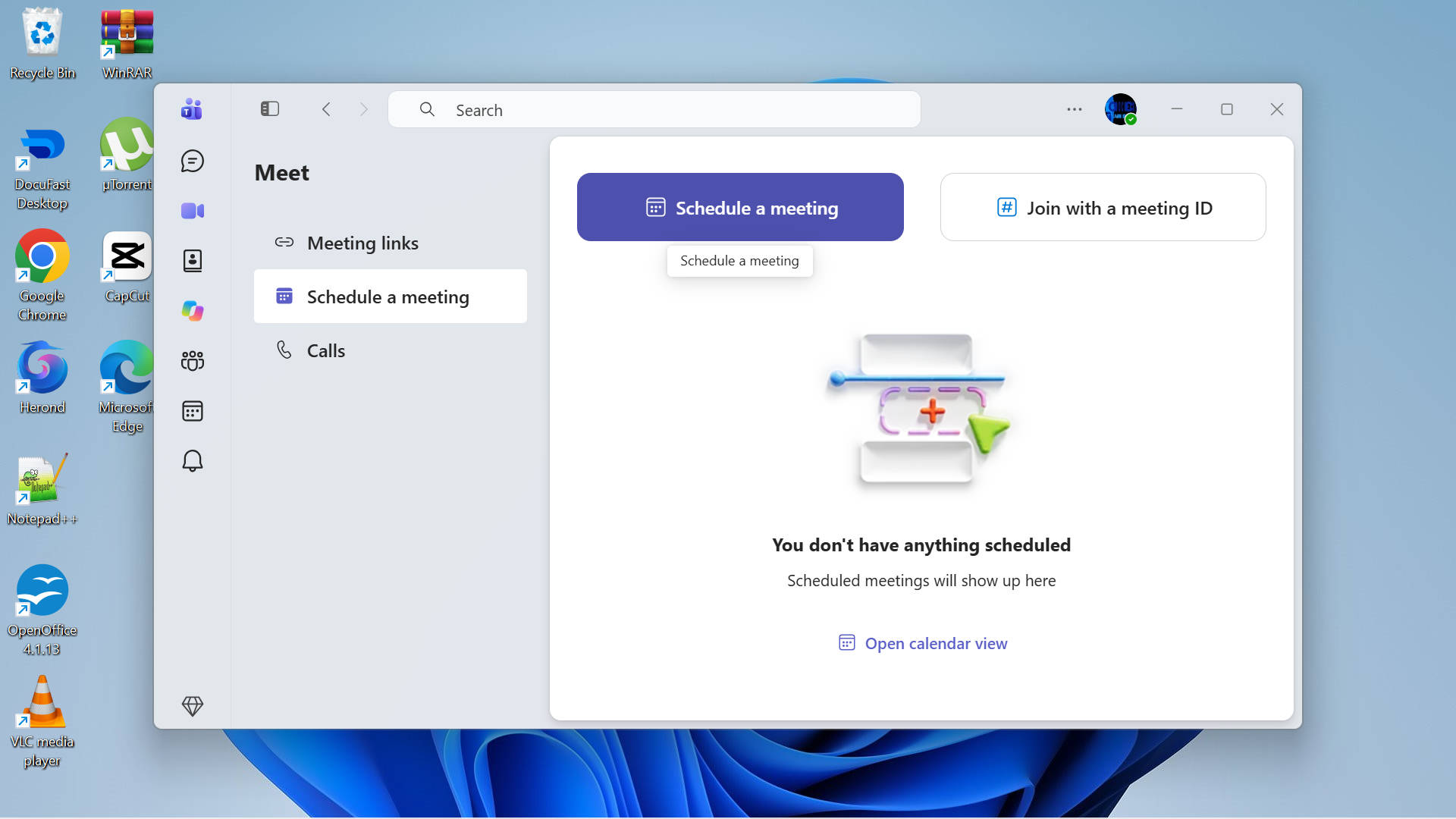
Task: Open the People contacts sidebar icon
Action: (193, 261)
